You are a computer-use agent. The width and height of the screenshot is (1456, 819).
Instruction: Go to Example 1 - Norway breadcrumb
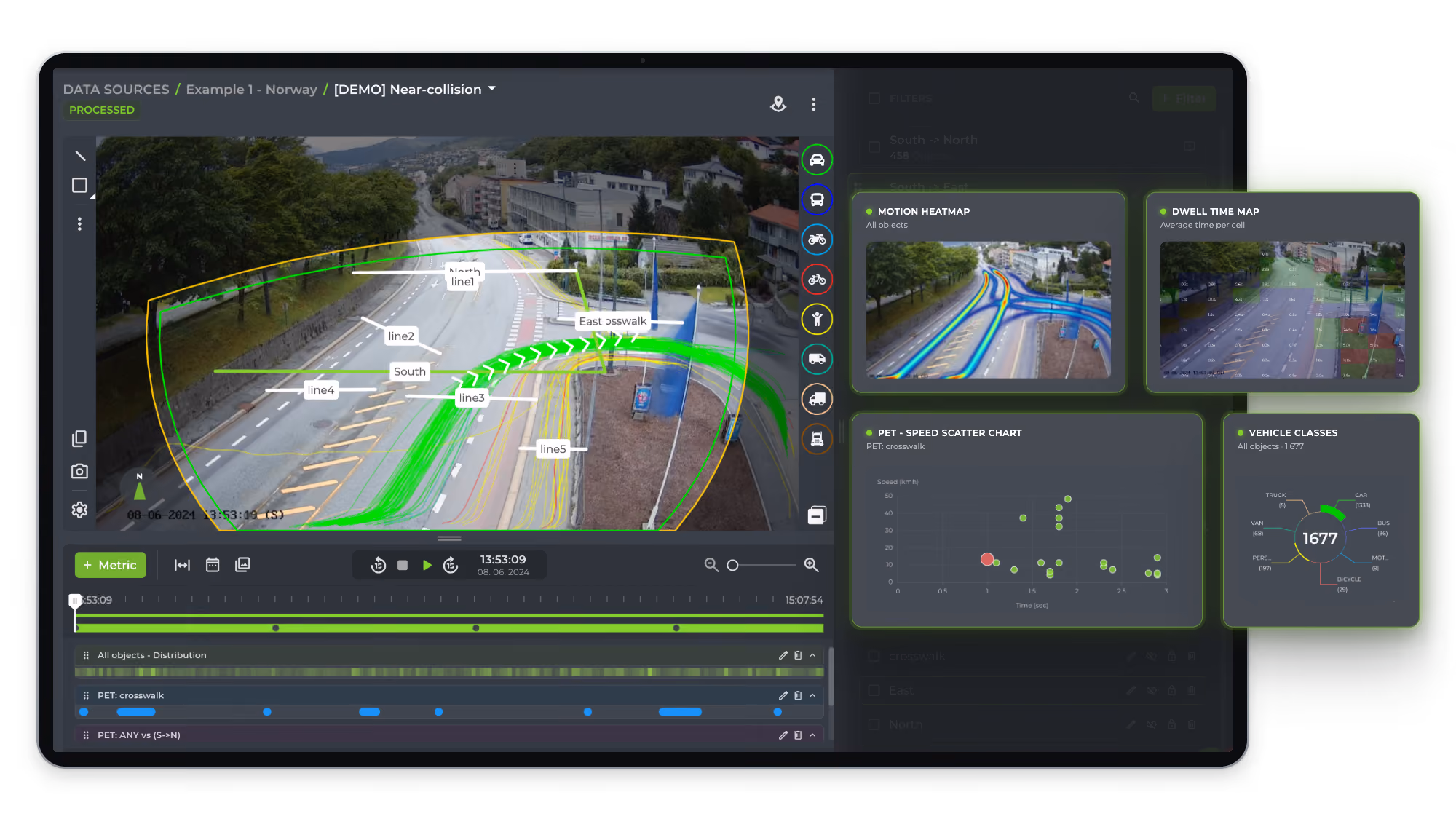tap(251, 89)
